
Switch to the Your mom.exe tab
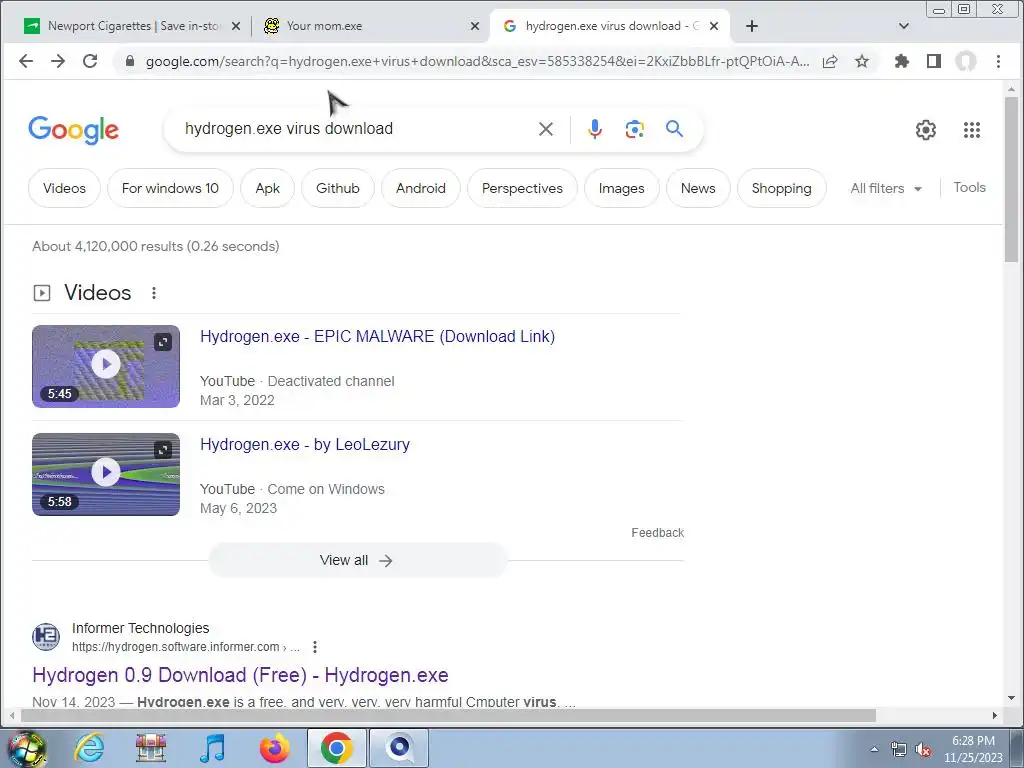[x=370, y=26]
